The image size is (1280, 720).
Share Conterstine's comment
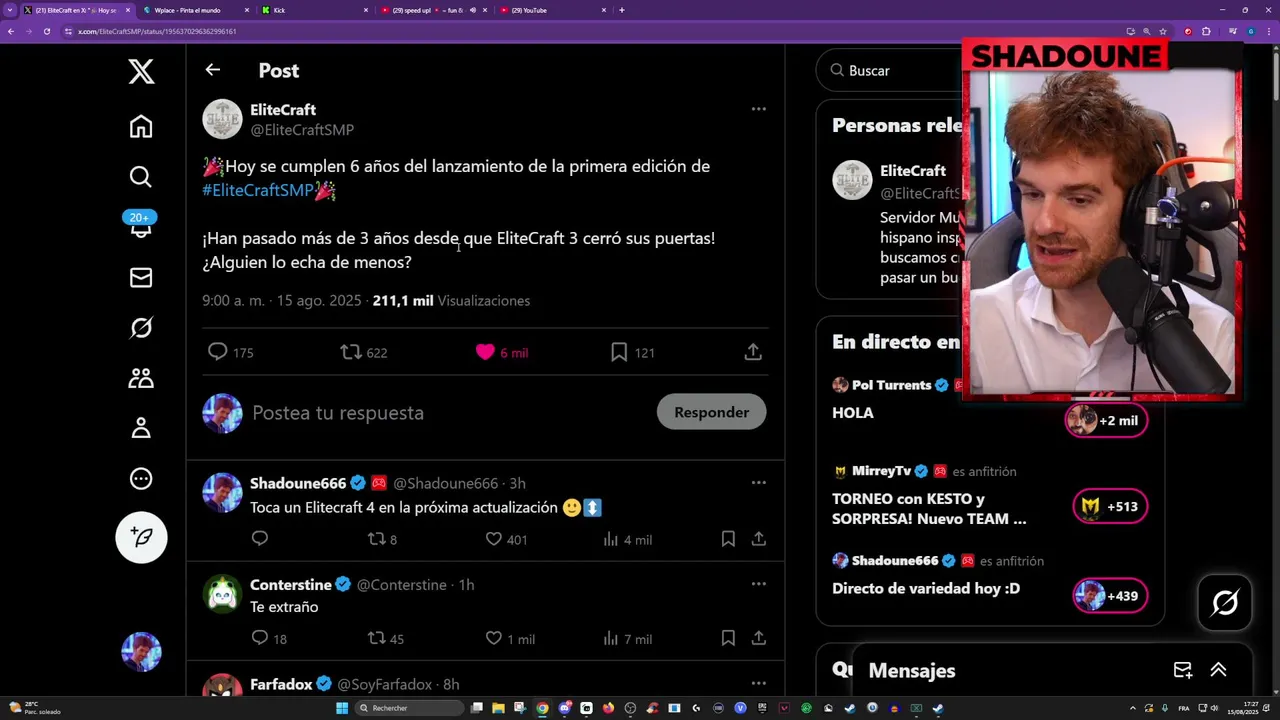(x=759, y=638)
